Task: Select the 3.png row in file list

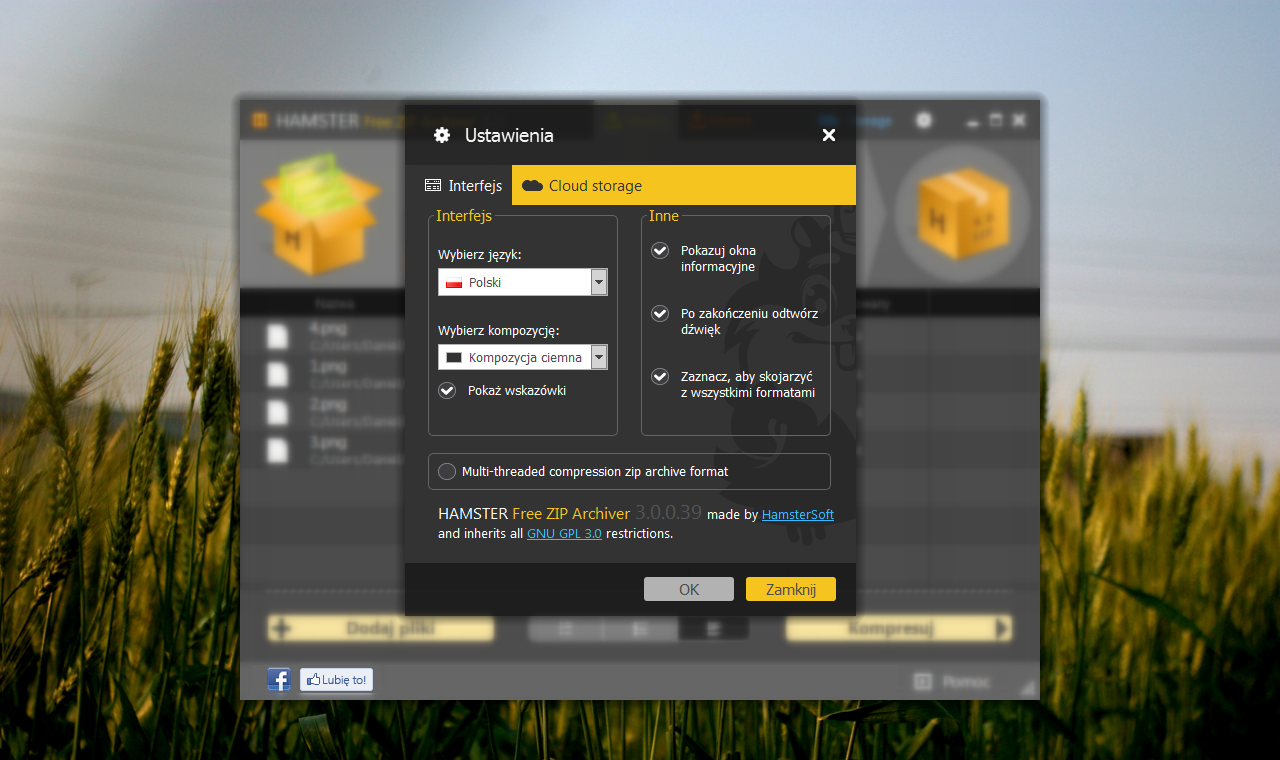Action: [322, 450]
